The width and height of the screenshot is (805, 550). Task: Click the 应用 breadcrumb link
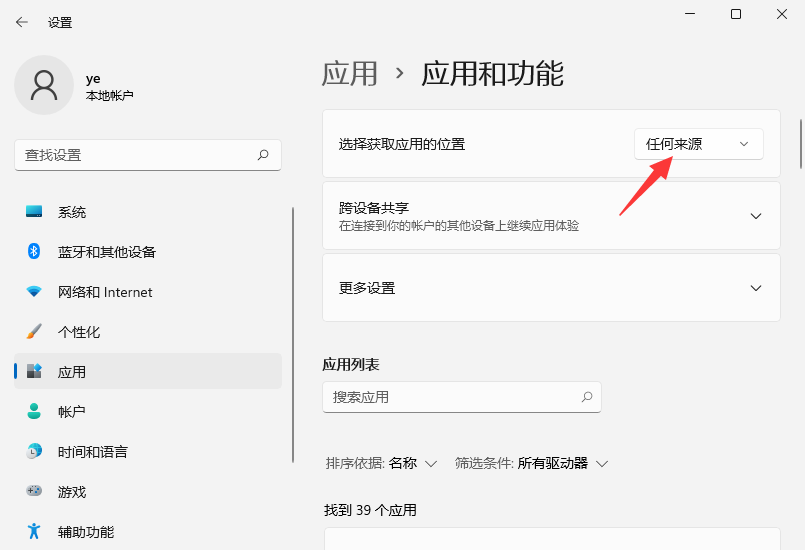tap(350, 73)
